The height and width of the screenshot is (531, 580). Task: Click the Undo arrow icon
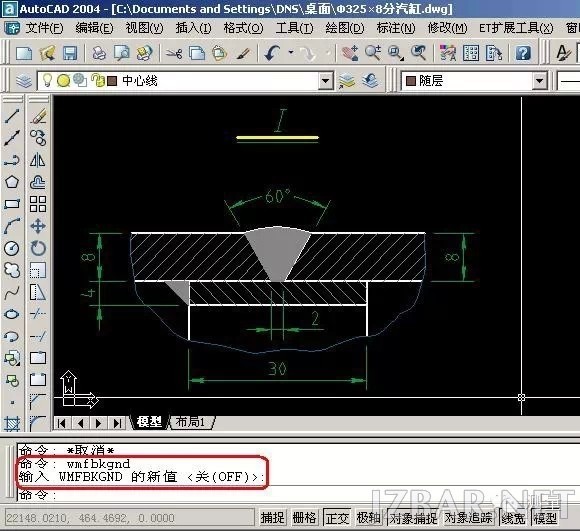click(272, 53)
